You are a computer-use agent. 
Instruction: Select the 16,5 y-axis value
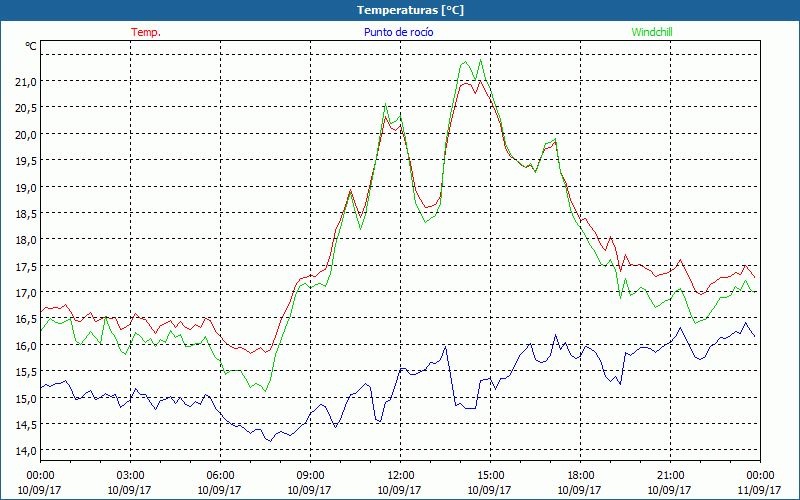click(x=27, y=319)
